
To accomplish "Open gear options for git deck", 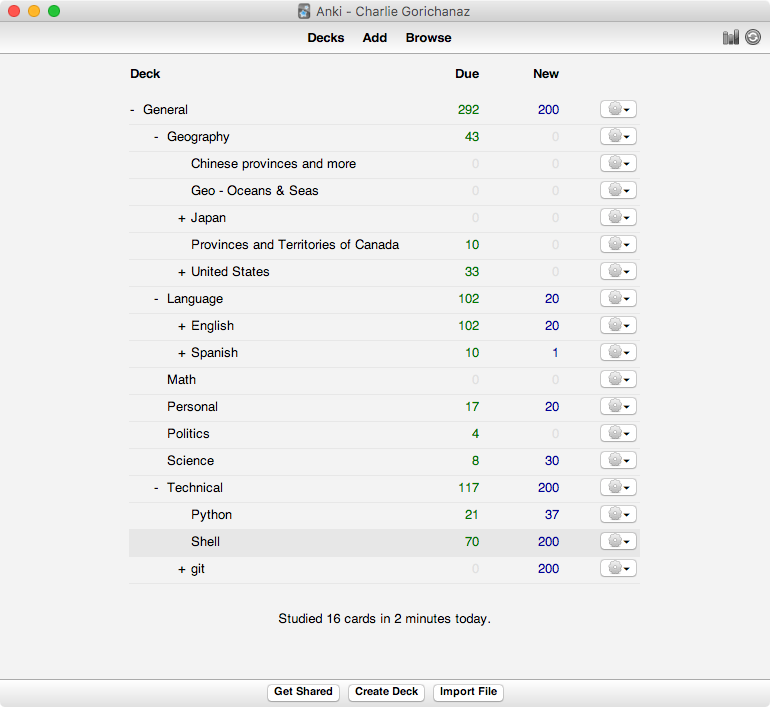I will click(x=618, y=568).
